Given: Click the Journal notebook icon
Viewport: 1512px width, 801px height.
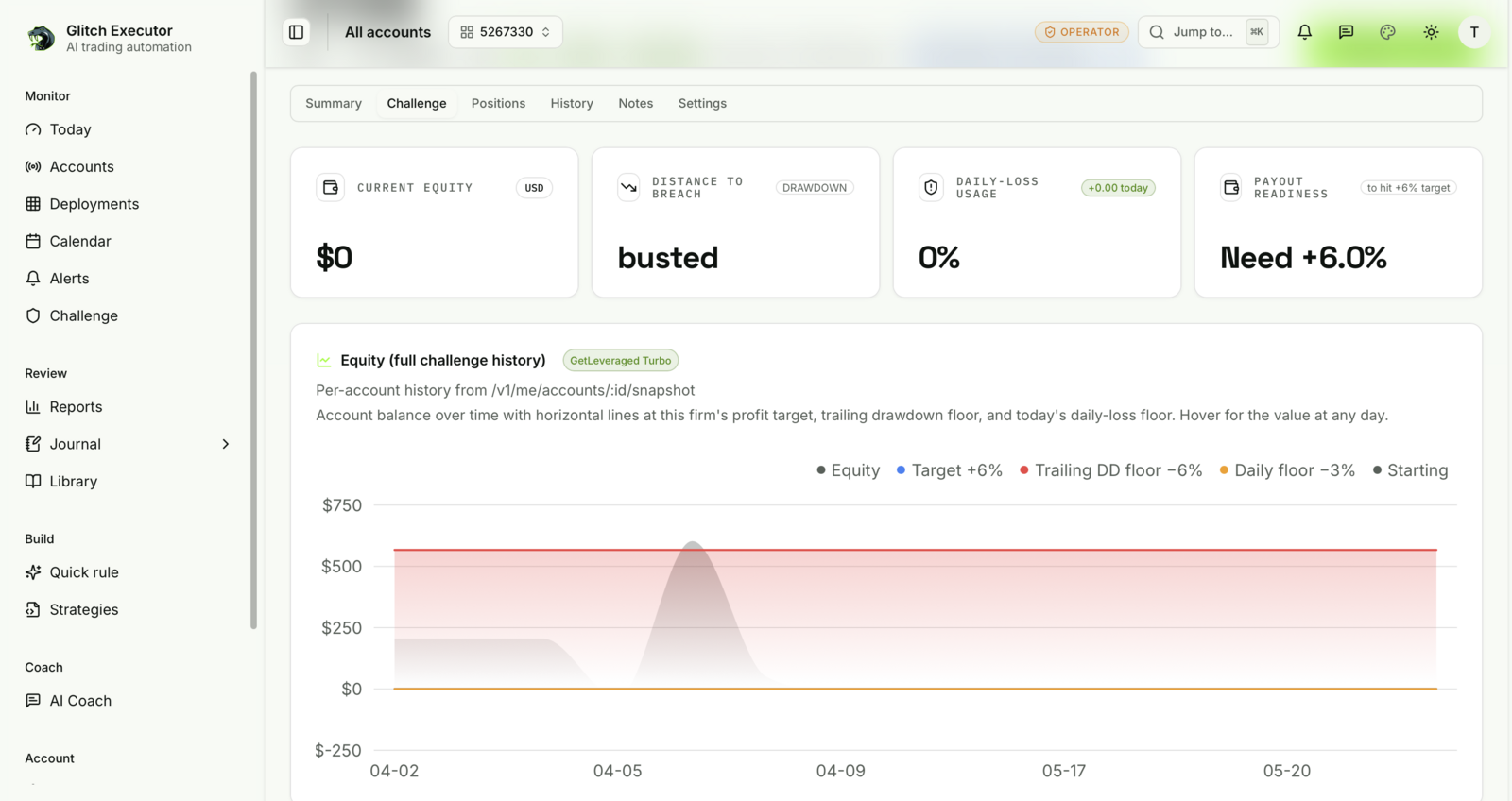Looking at the screenshot, I should coord(33,444).
